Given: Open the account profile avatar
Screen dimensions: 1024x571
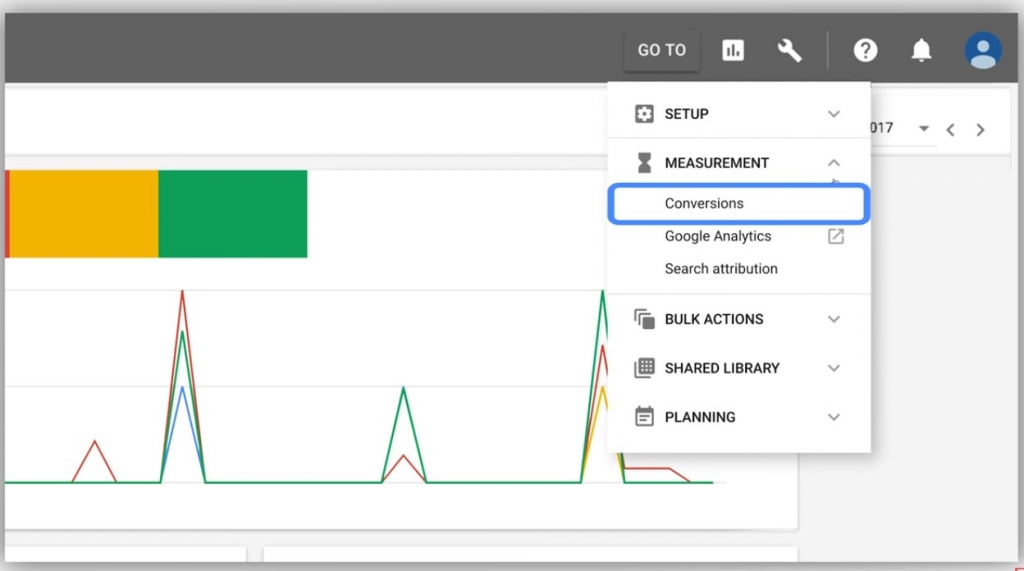Looking at the screenshot, I should pyautogui.click(x=983, y=50).
